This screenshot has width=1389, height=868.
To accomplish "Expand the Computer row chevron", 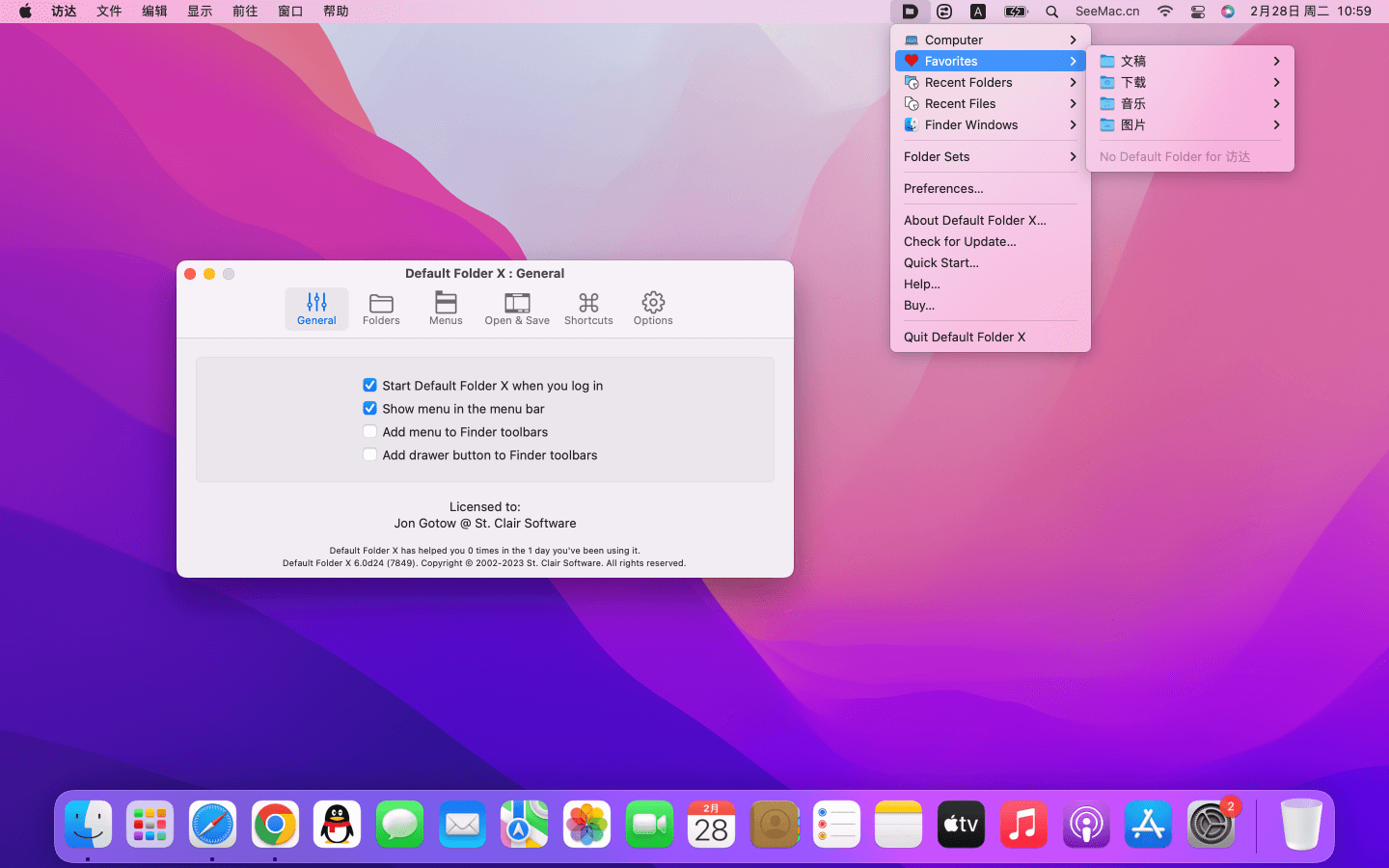I will tap(1073, 40).
